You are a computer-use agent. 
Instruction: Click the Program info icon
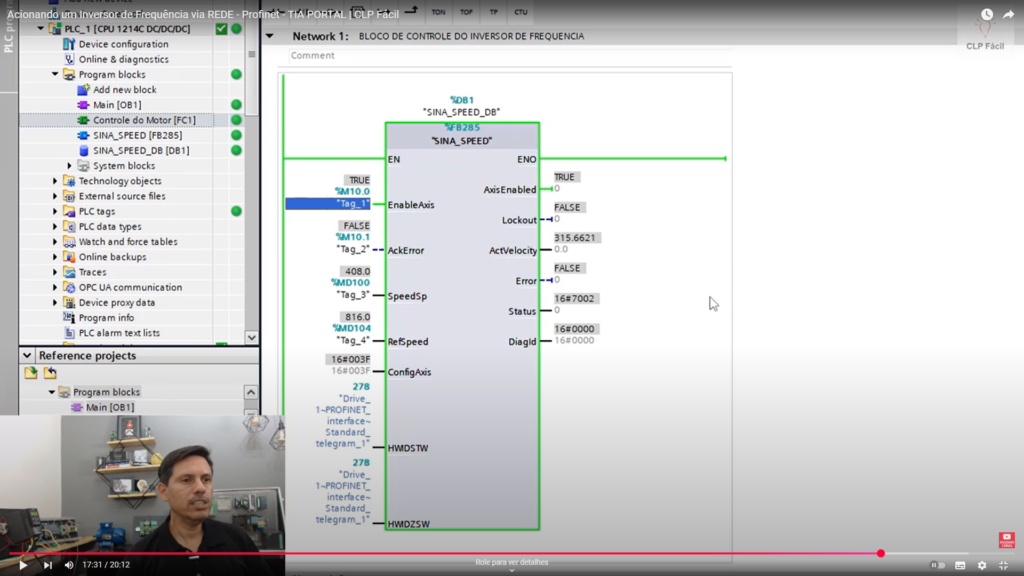click(x=69, y=317)
